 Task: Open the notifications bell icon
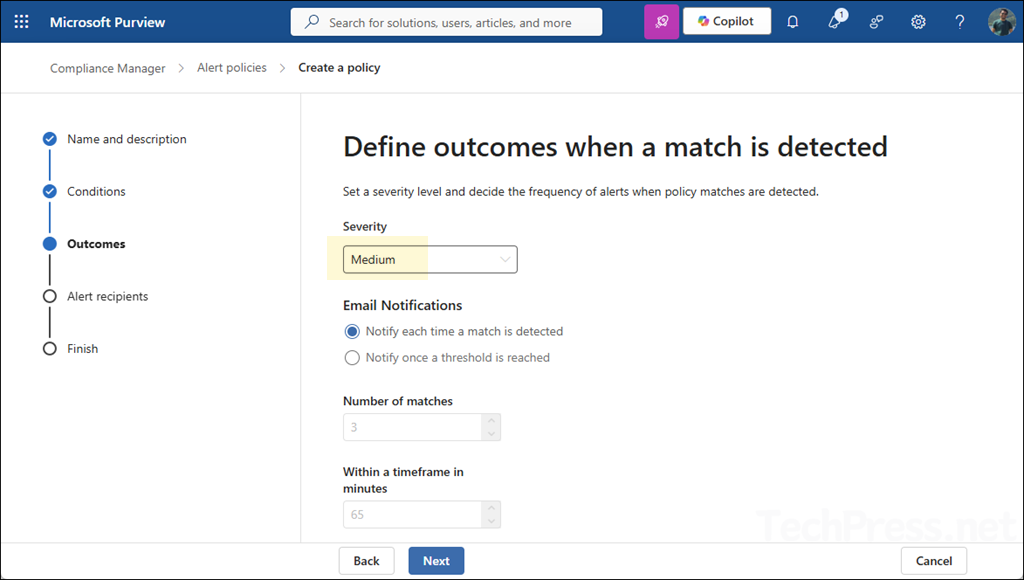coord(792,22)
